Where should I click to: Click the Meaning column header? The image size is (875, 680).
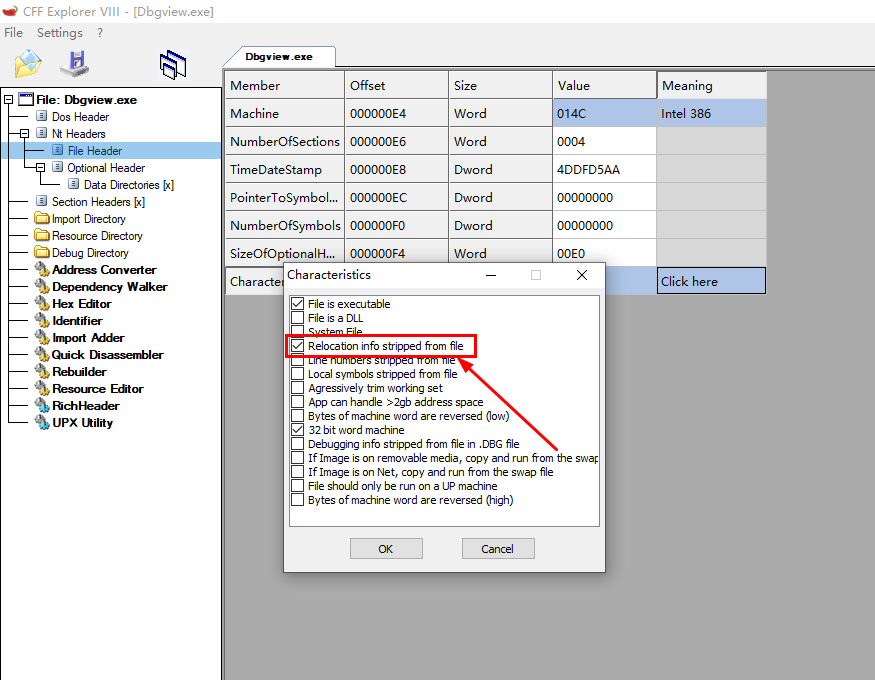coord(711,85)
